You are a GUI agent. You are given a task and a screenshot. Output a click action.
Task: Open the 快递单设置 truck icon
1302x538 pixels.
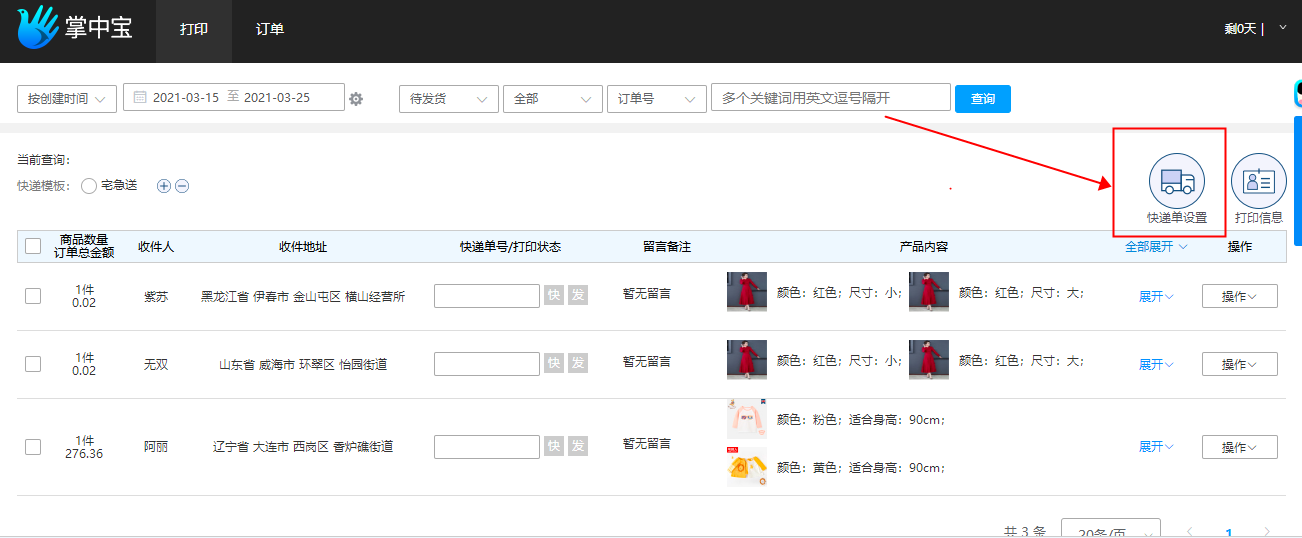tap(1176, 181)
